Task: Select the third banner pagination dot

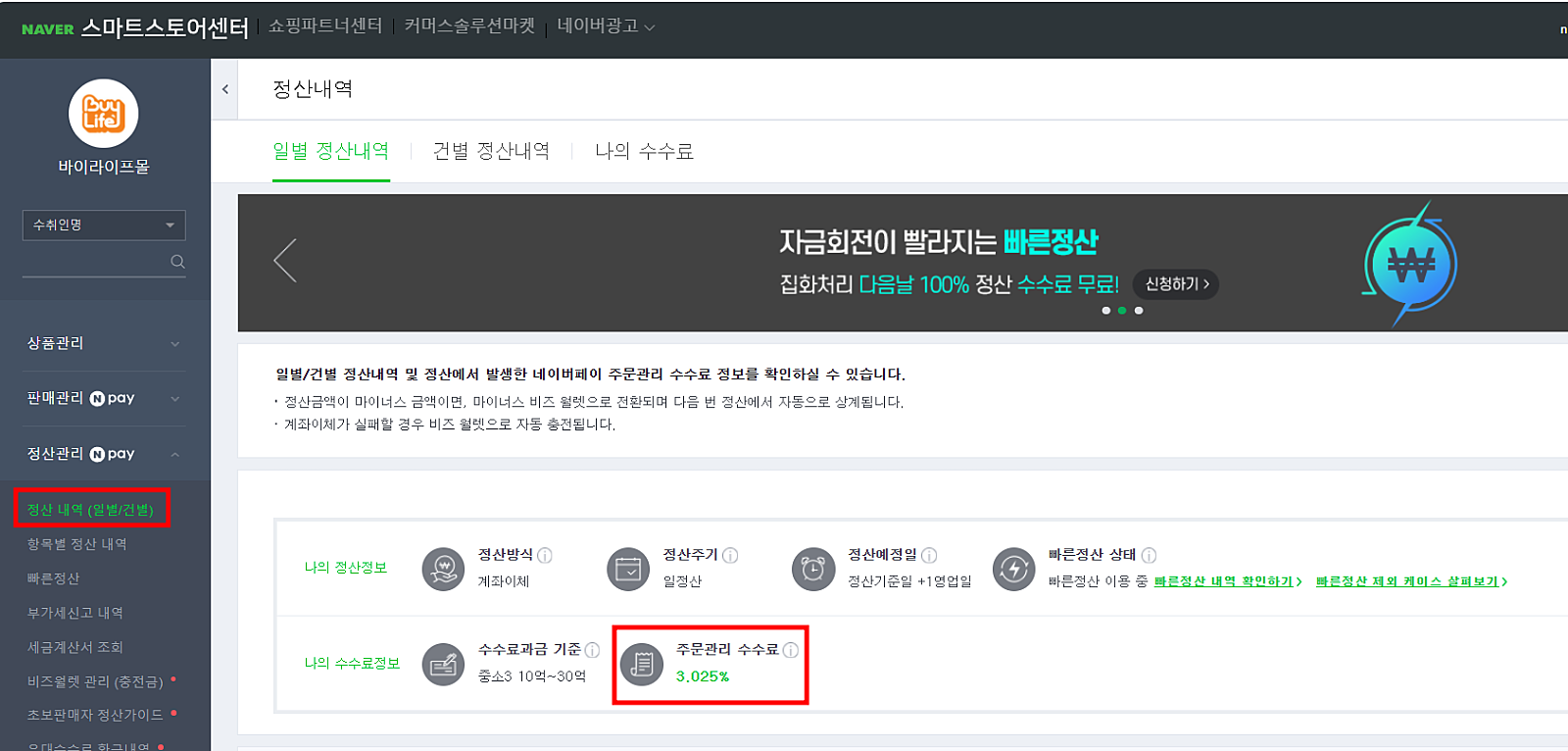Action: click(x=1139, y=311)
